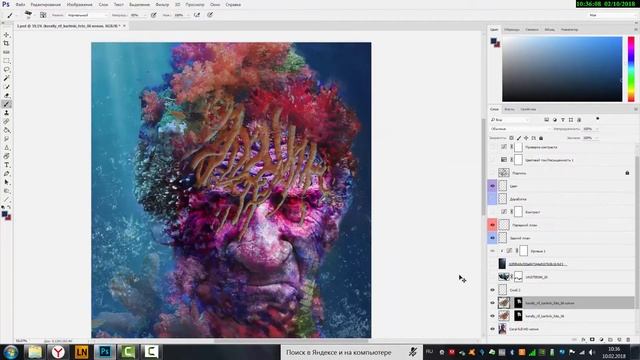Hide the blue-tagged Задний план layer
Image resolution: width=640 pixels, height=360 pixels.
[492, 238]
